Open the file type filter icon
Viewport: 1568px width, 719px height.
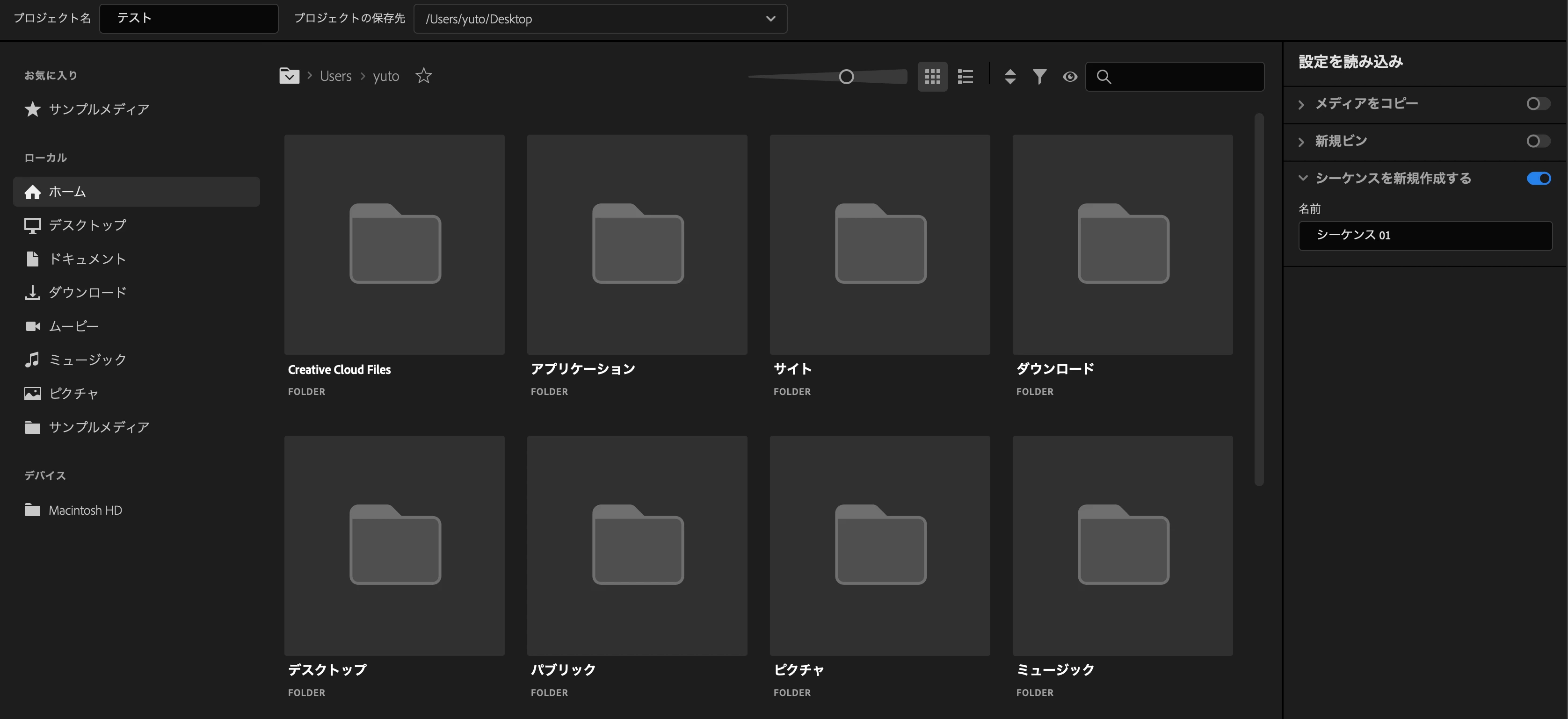click(x=1040, y=77)
